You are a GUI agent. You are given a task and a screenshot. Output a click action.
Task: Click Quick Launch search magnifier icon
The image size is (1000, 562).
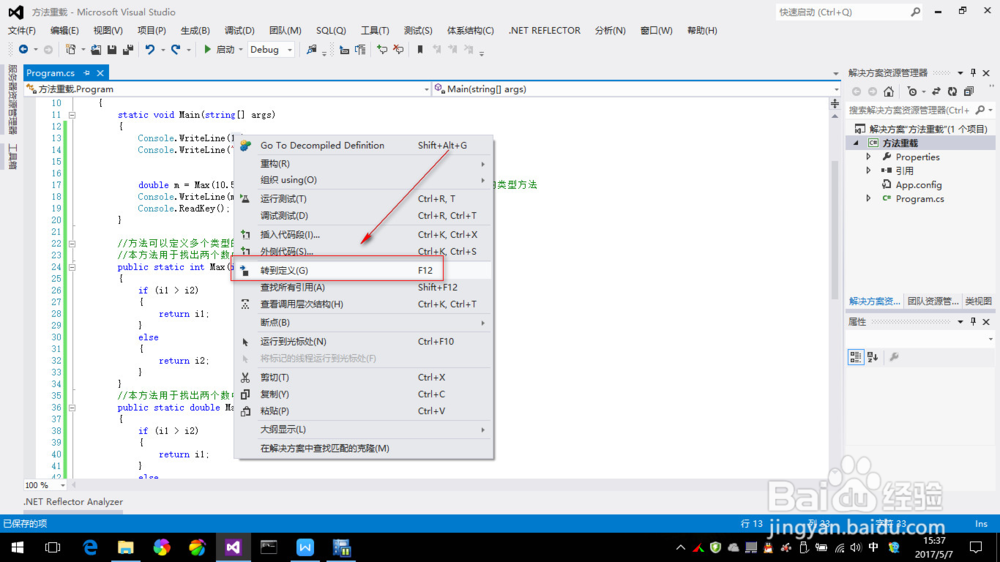[x=915, y=12]
